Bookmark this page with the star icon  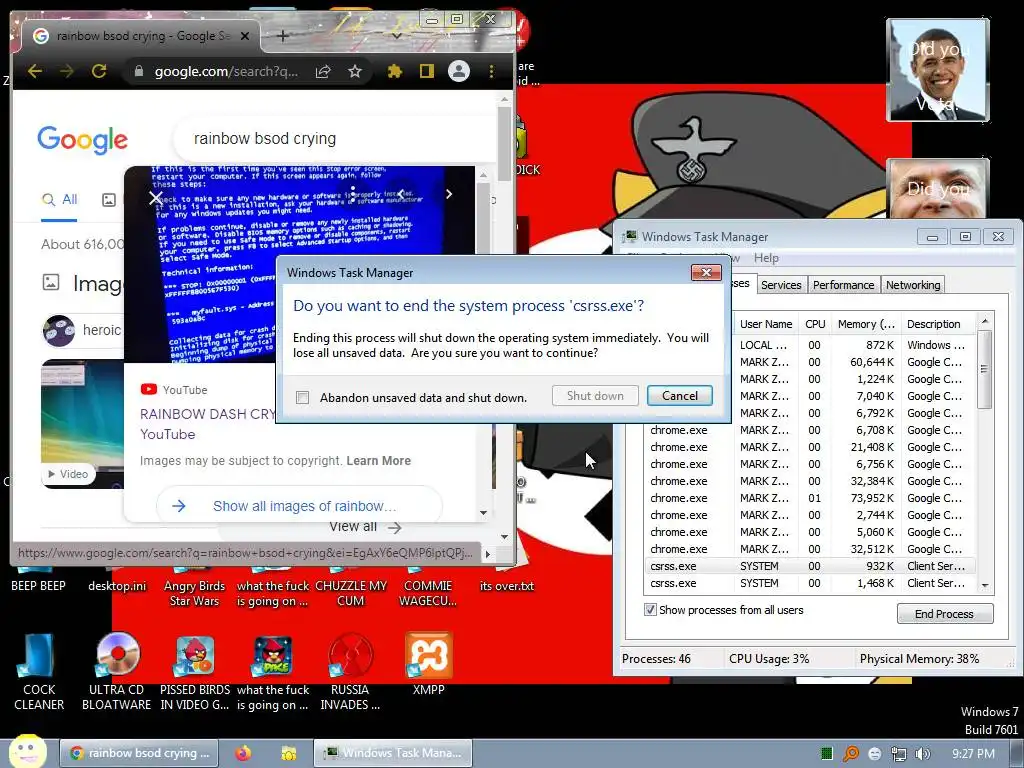pyautogui.click(x=355, y=71)
